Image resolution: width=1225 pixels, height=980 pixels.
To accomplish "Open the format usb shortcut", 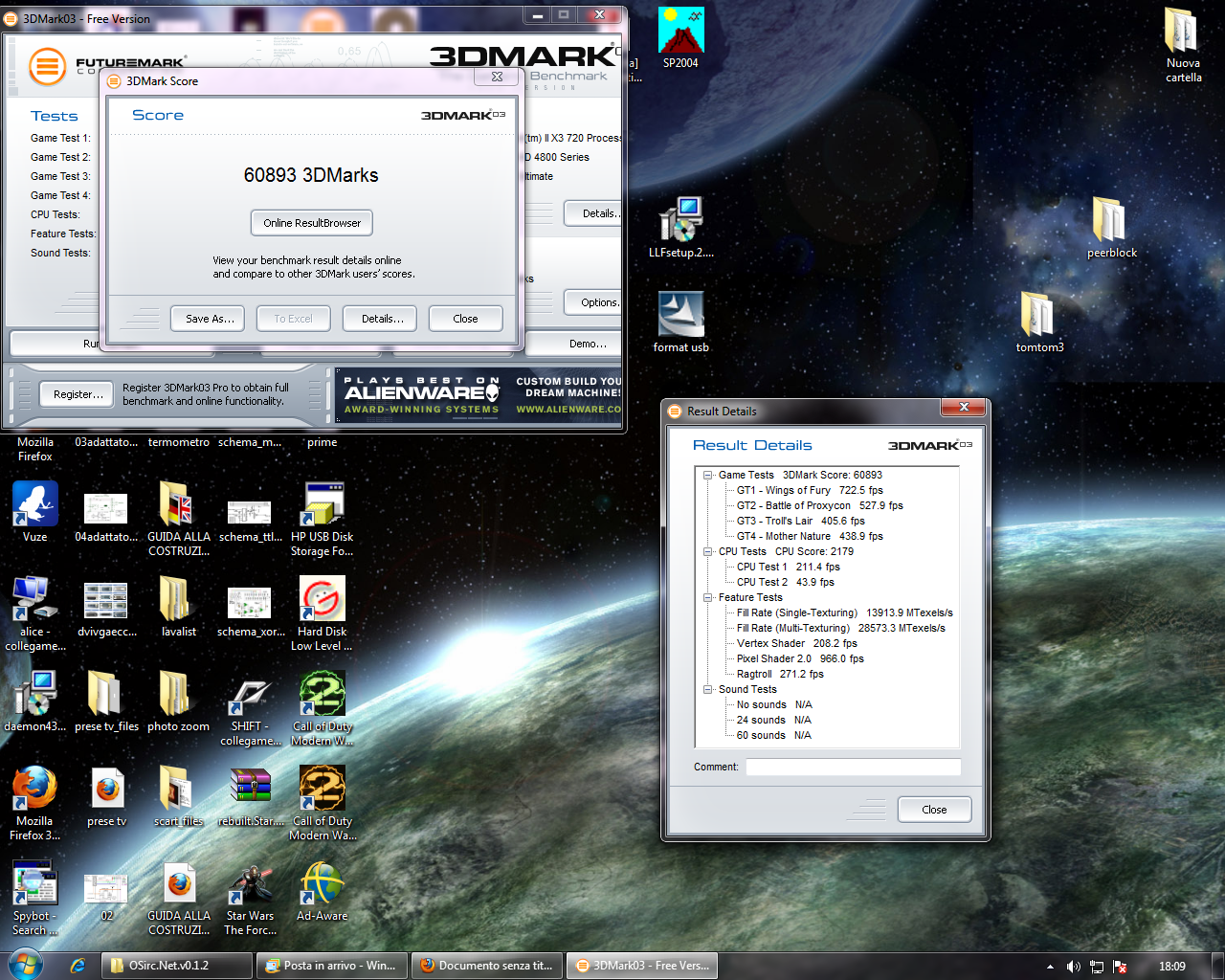I will pyautogui.click(x=680, y=323).
